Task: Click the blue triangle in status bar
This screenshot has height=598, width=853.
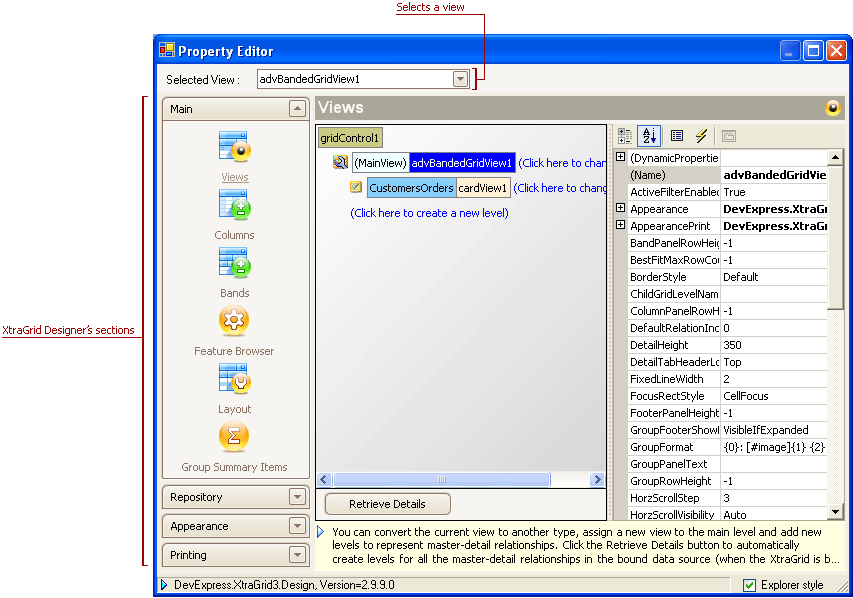Action: tap(164, 585)
